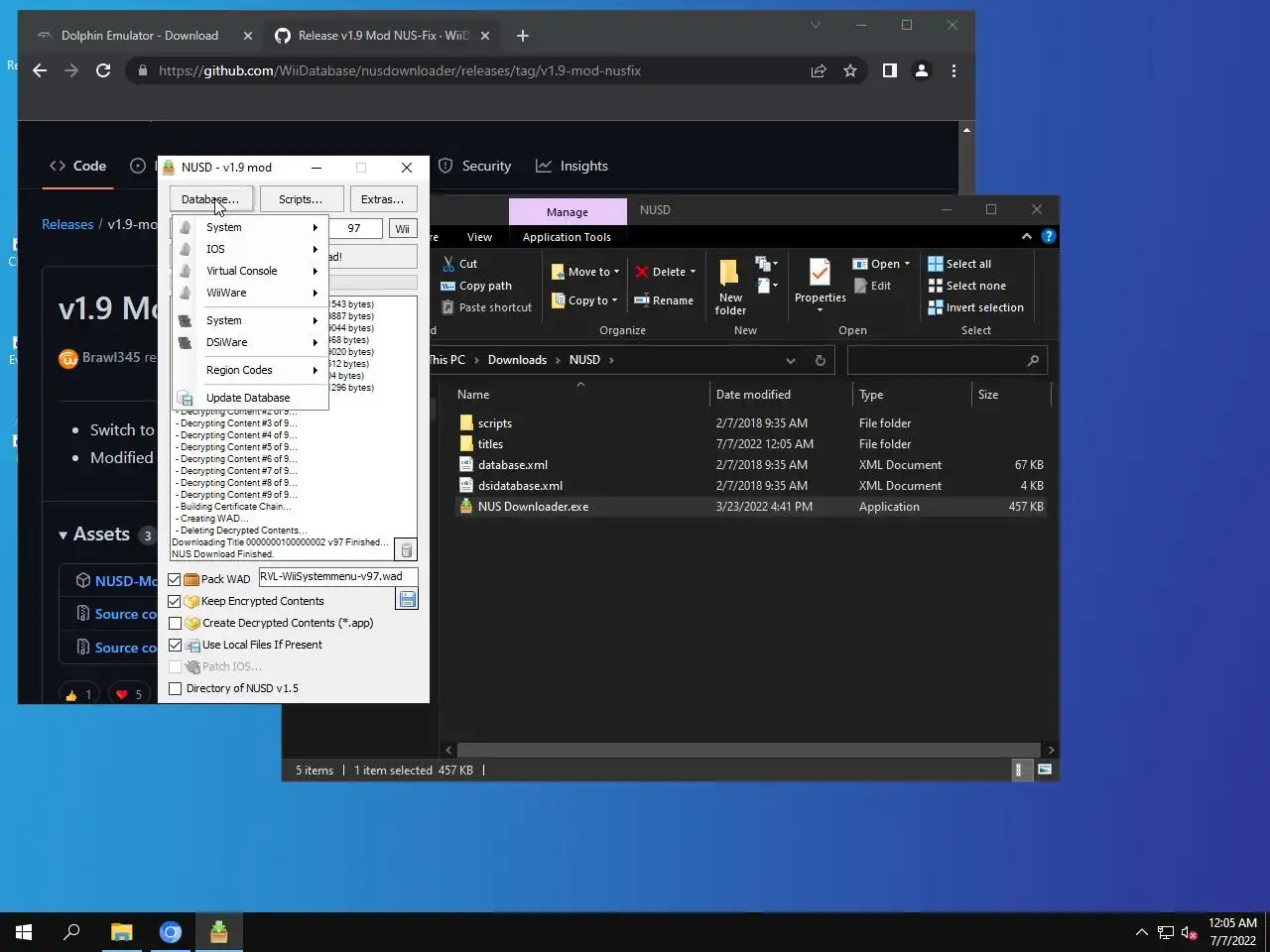Open a new Chrome tab
The image size is (1270, 952).
523,36
